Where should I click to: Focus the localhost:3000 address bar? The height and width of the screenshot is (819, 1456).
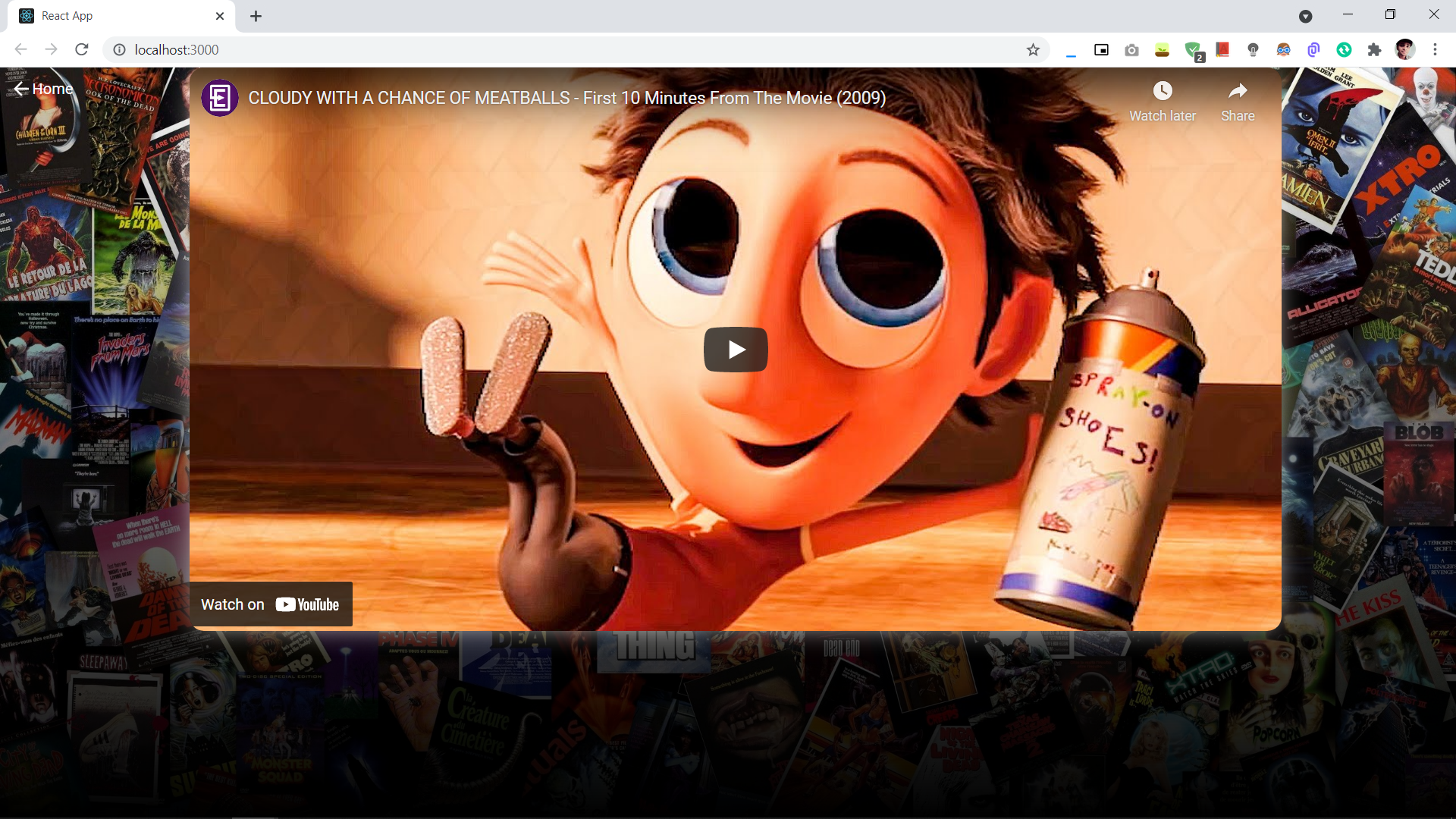(531, 50)
